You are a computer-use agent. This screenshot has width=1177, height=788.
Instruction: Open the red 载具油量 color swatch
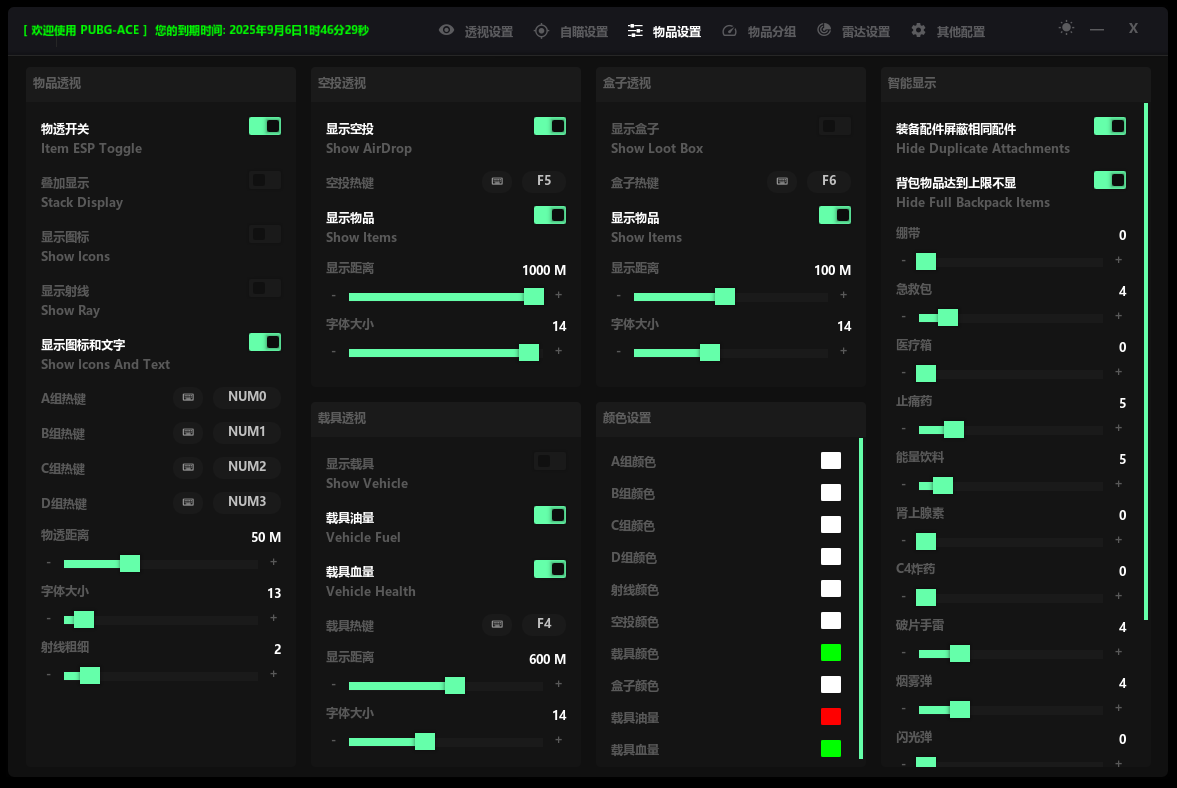[x=831, y=717]
